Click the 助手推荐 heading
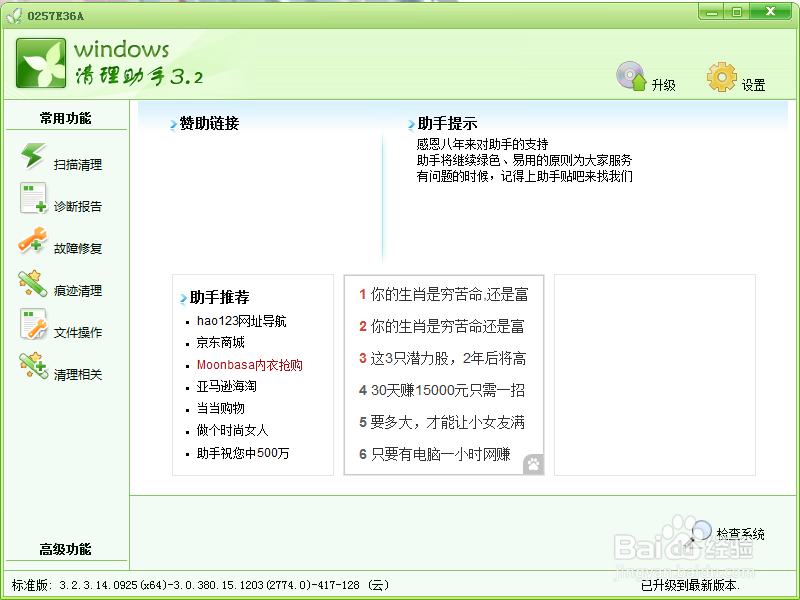 [x=219, y=297]
